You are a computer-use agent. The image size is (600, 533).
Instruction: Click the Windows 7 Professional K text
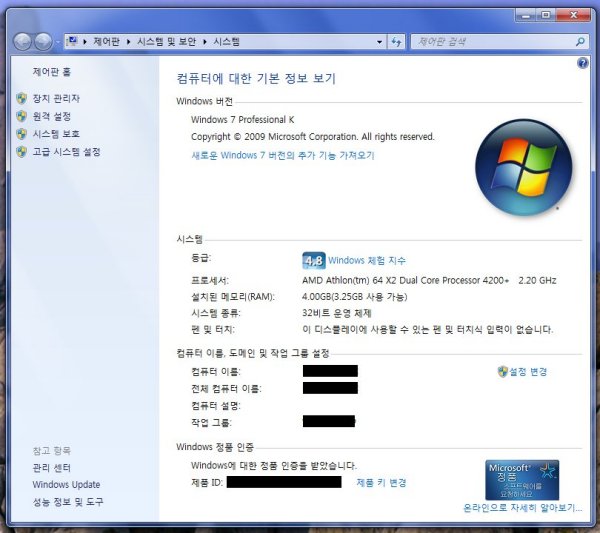click(x=243, y=120)
